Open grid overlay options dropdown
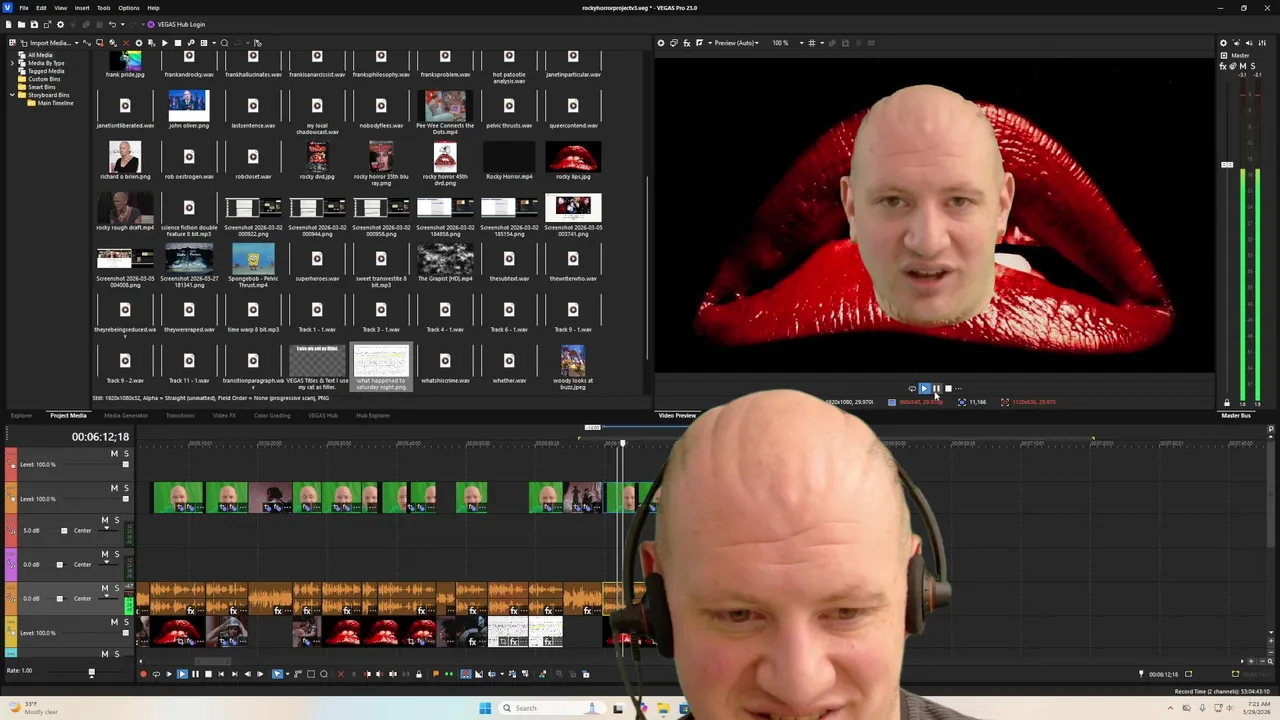Viewport: 1280px width, 720px height. 822,43
